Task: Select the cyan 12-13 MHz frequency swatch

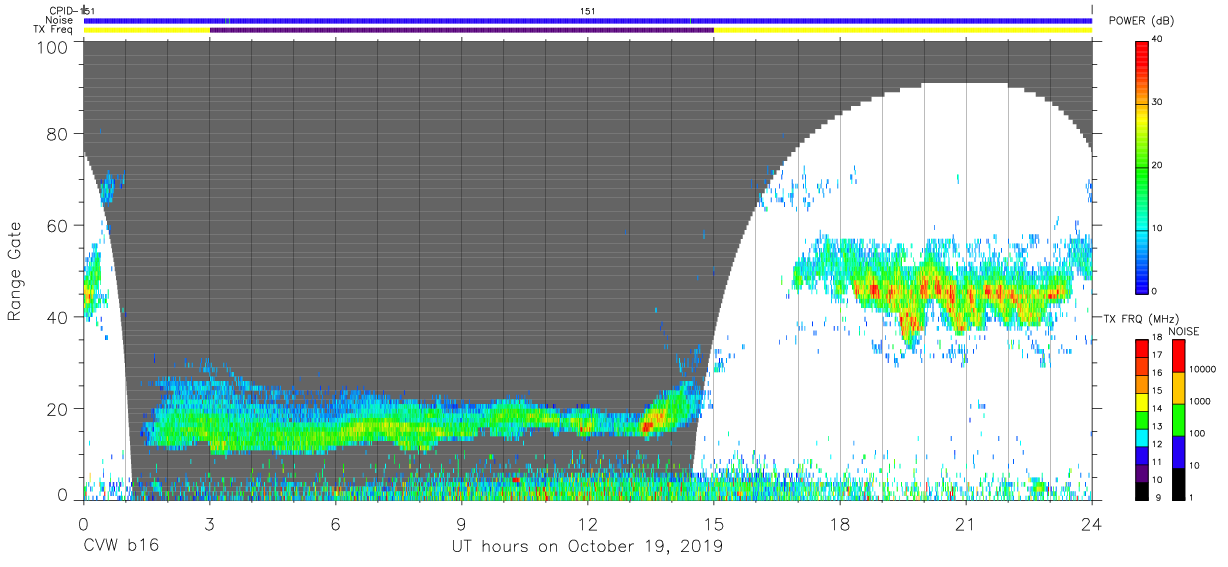Action: click(x=1141, y=438)
